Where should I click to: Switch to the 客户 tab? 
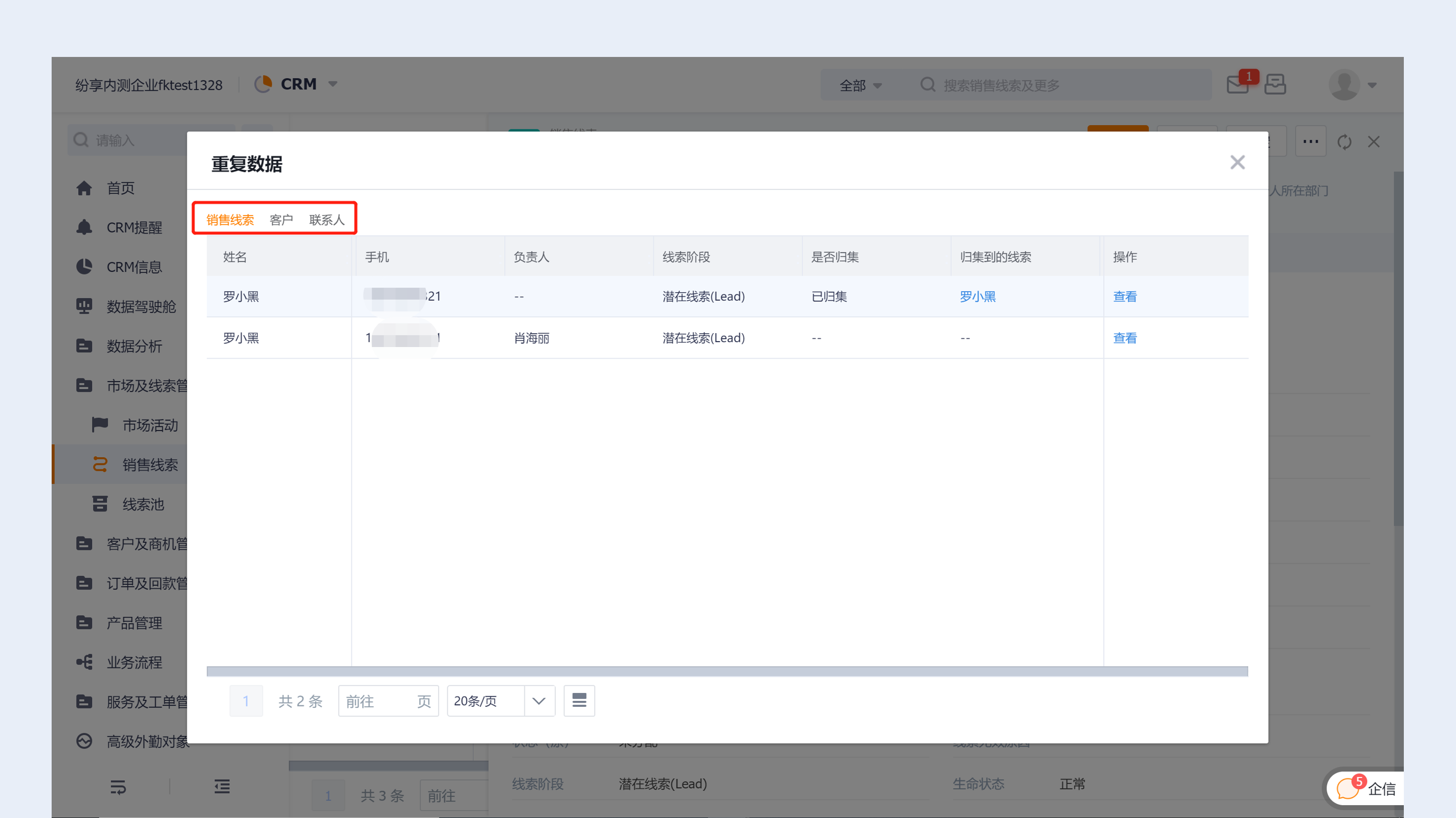(x=281, y=220)
